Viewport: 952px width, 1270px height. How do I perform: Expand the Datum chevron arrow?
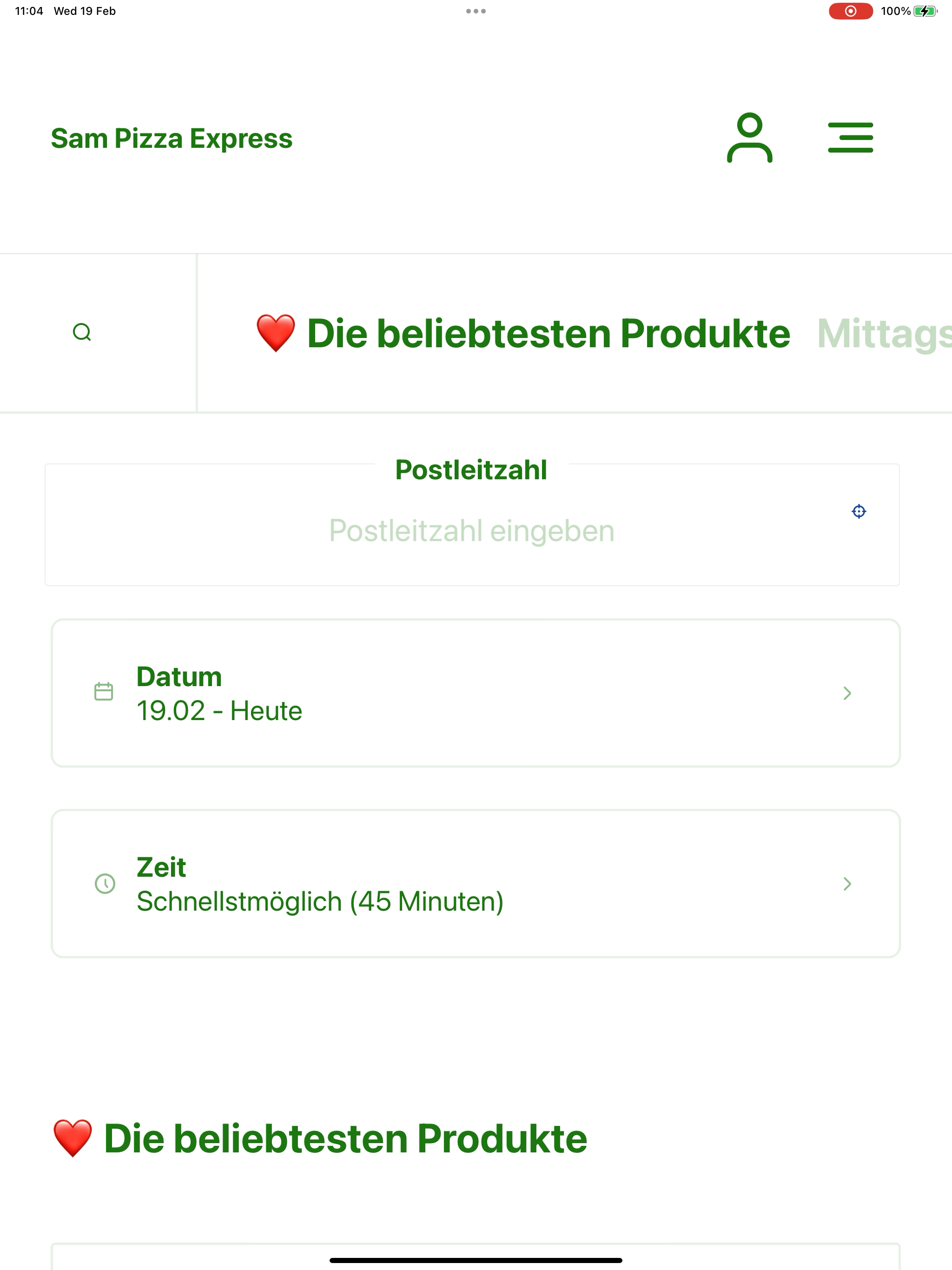pyautogui.click(x=847, y=693)
